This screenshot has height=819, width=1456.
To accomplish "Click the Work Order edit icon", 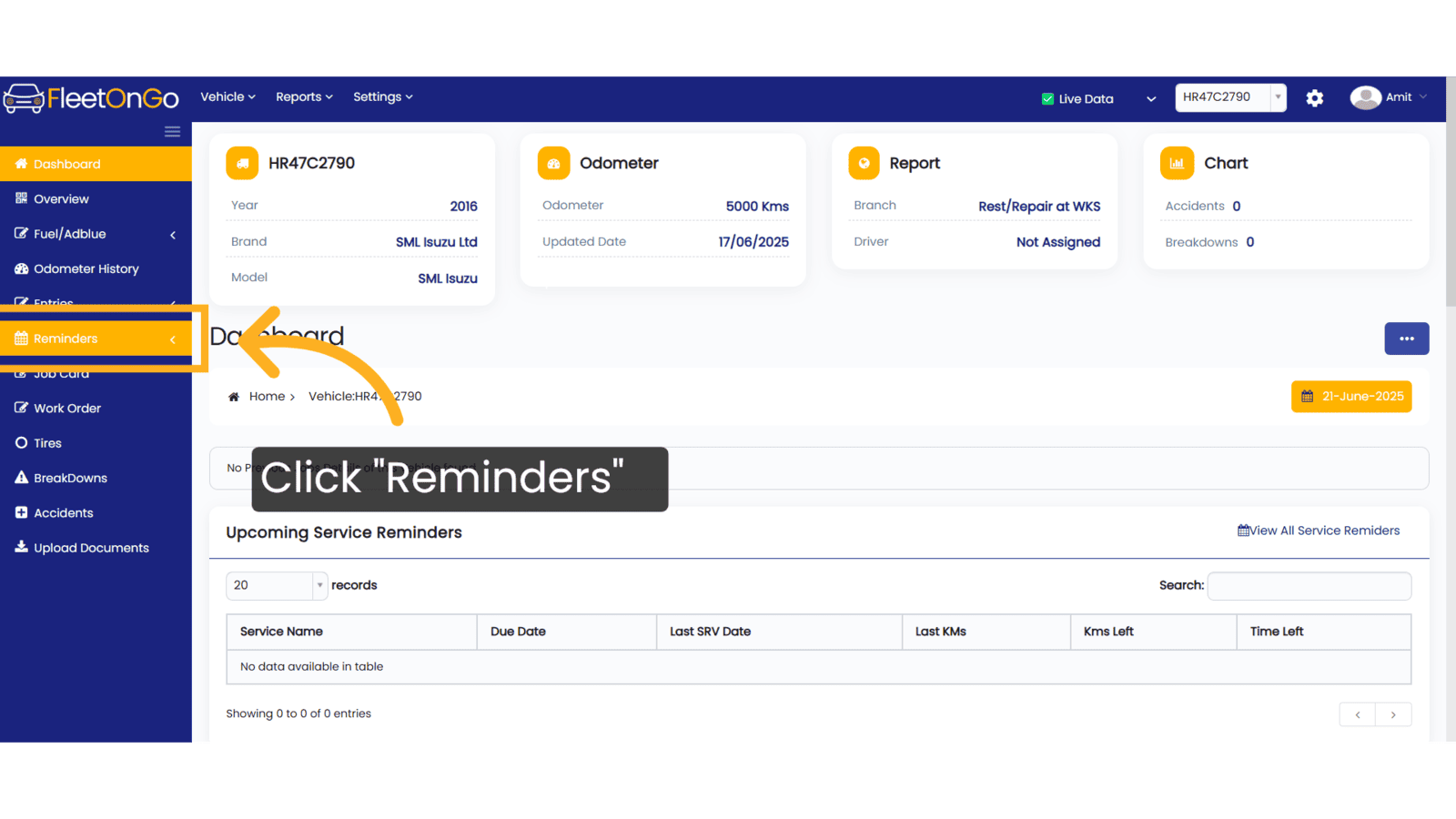I will pos(21,408).
